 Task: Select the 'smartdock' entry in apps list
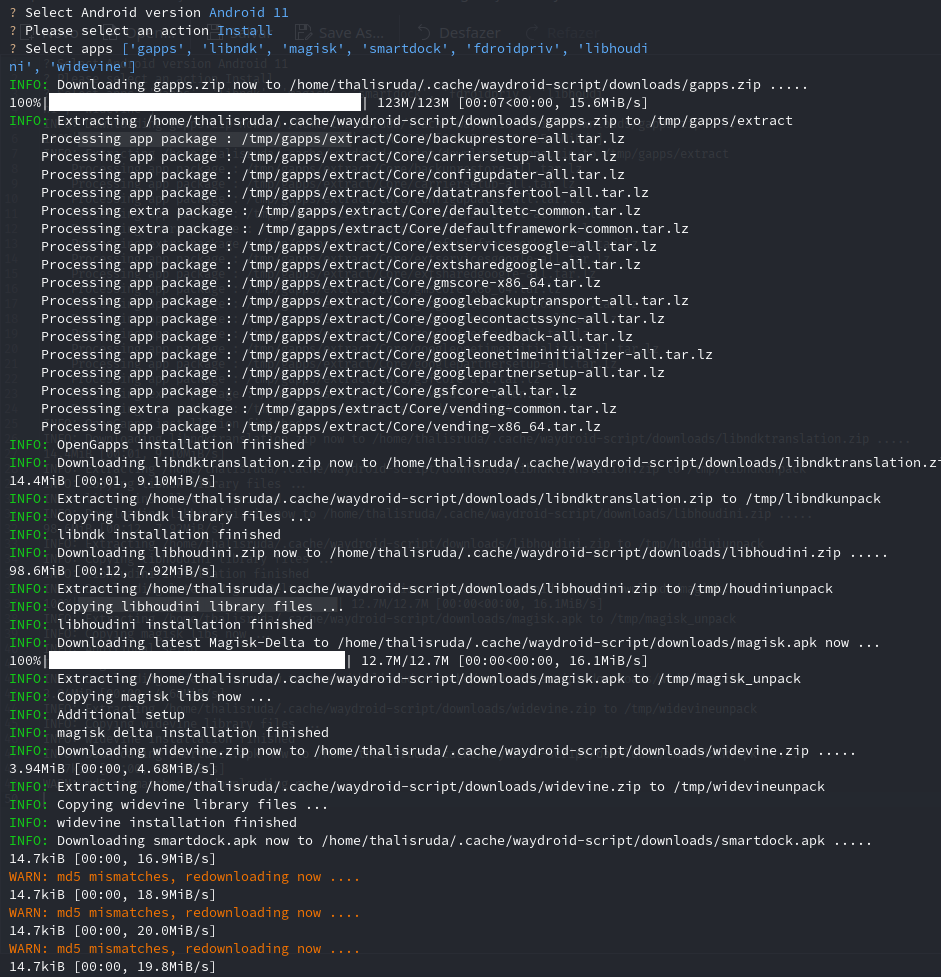[x=404, y=49]
